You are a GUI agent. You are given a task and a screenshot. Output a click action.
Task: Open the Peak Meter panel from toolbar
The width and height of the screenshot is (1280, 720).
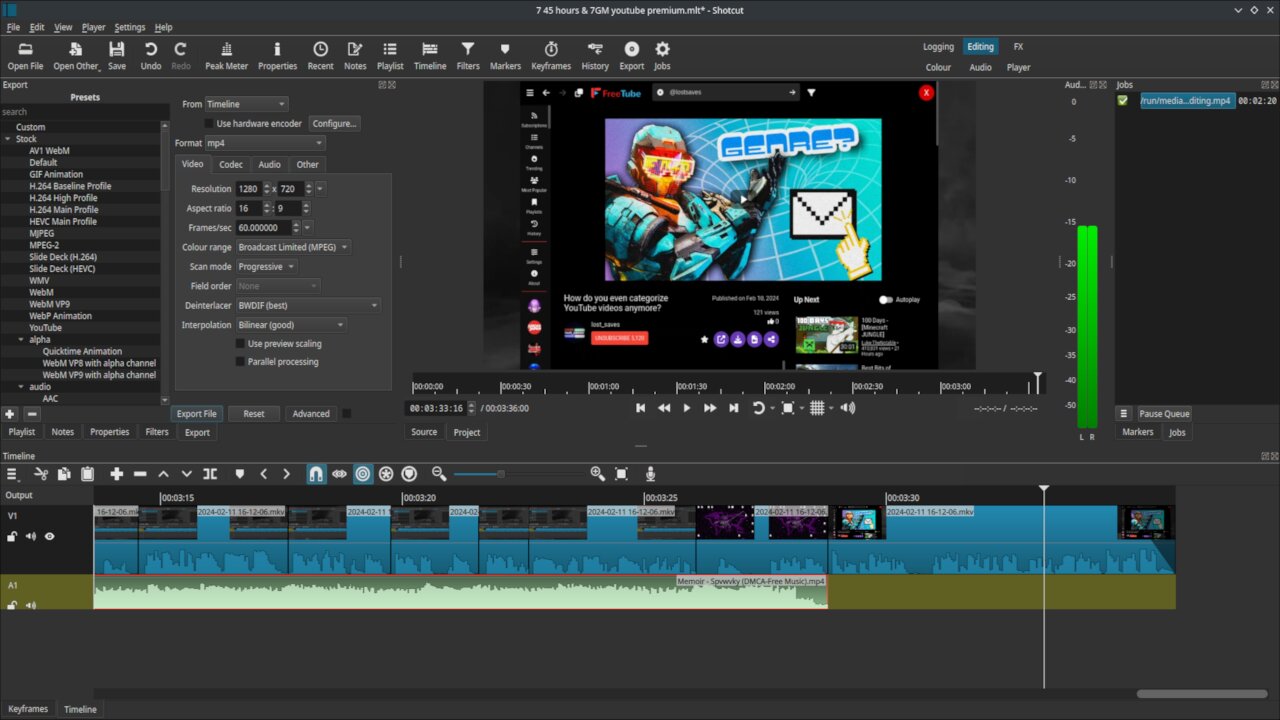pos(226,56)
